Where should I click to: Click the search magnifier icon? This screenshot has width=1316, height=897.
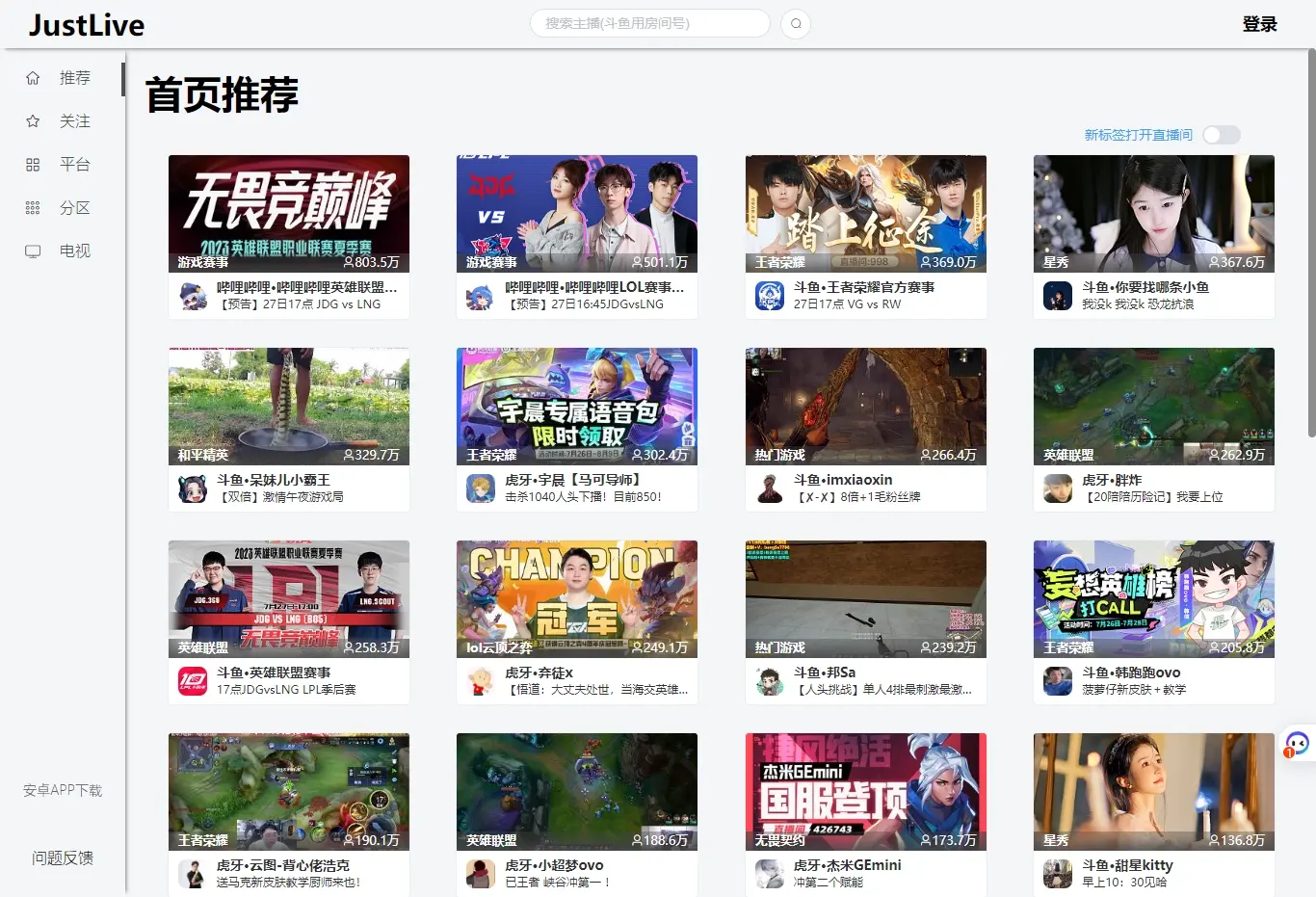click(795, 23)
